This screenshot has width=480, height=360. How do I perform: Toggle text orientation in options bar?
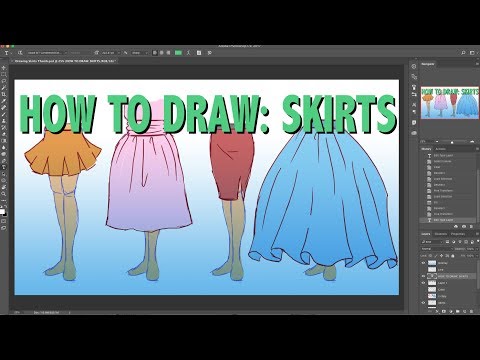click(x=20, y=53)
